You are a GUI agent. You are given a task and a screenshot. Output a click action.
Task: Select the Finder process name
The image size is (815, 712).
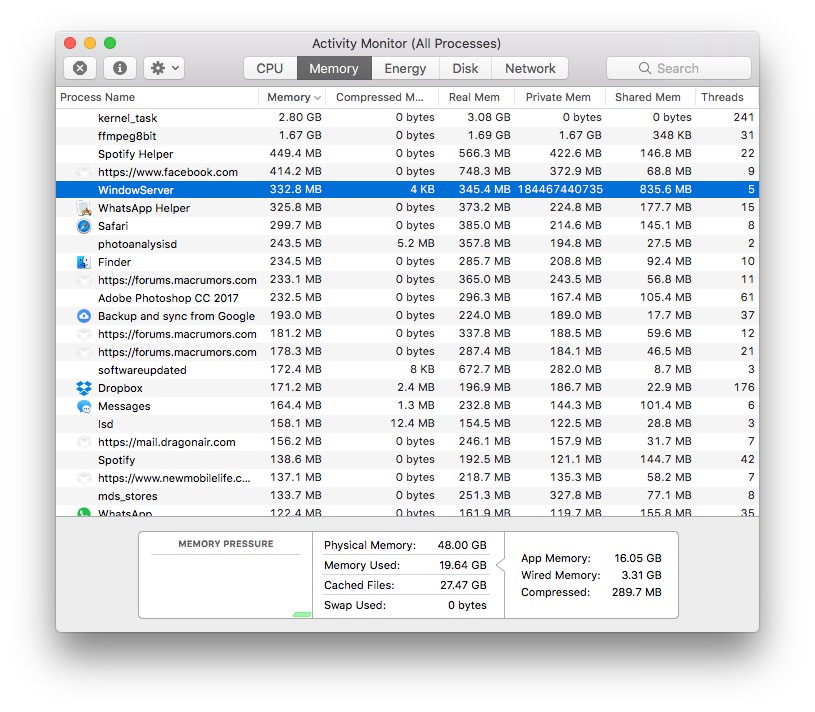[114, 262]
